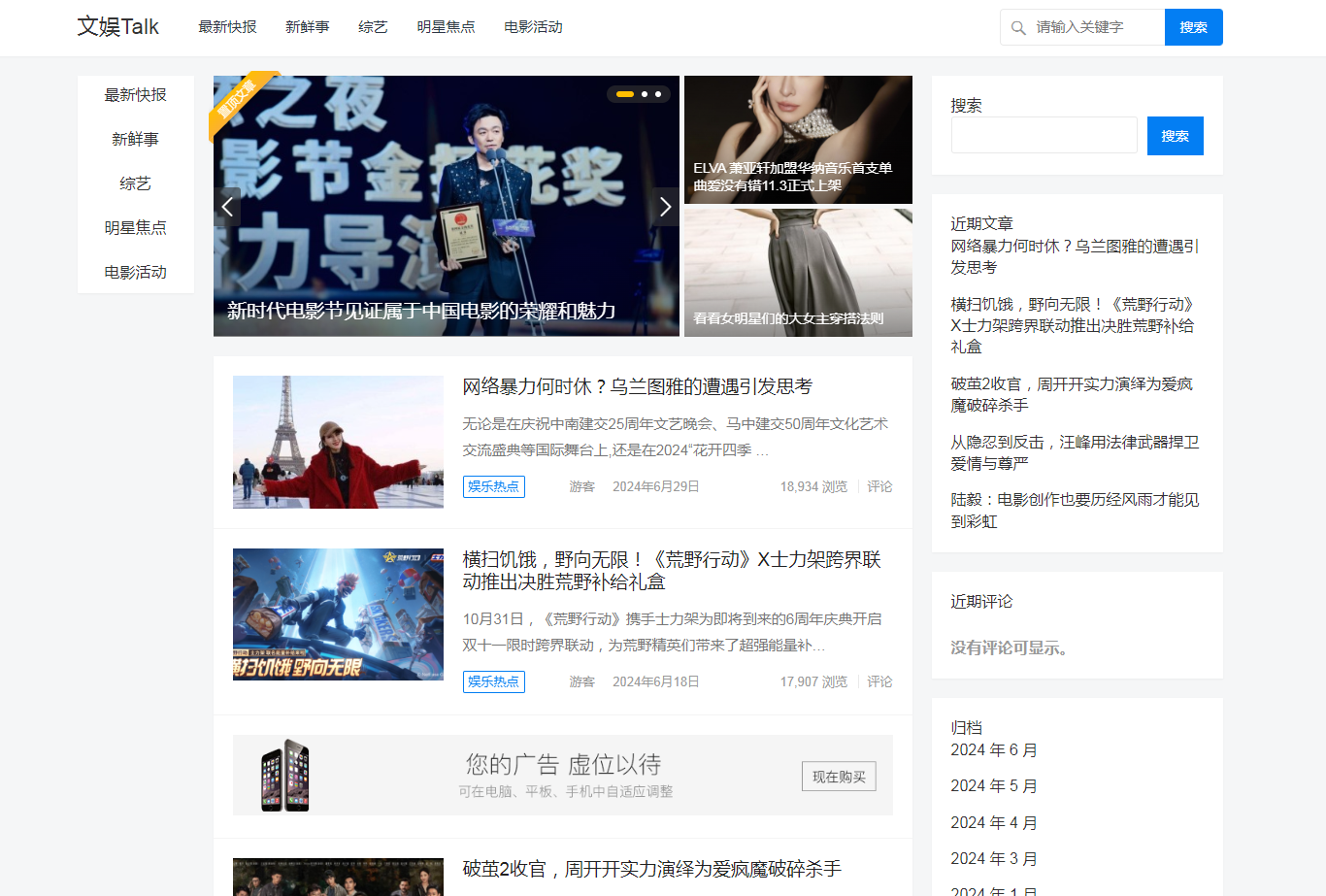Click 娱乐热点 tag on 网络暴力 article

(494, 486)
